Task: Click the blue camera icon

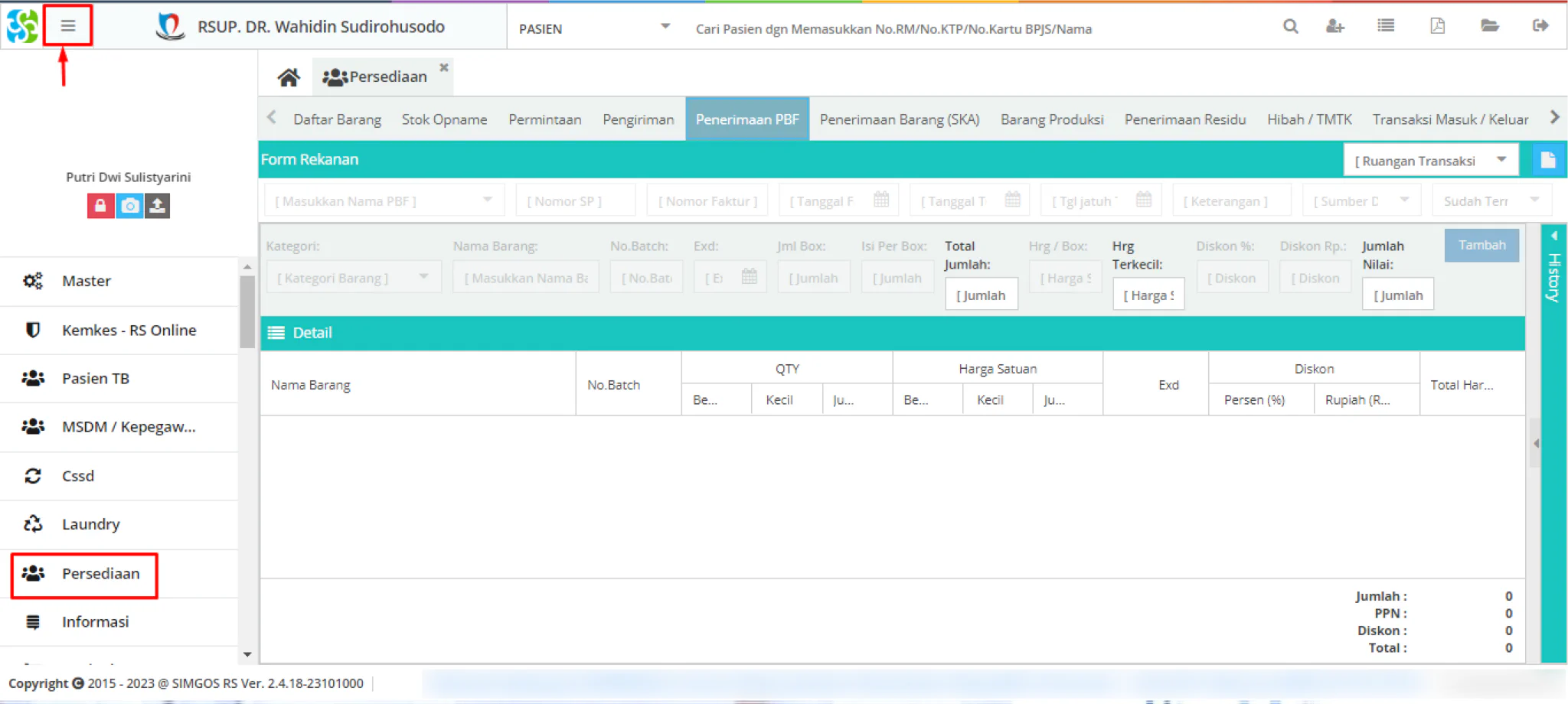Action: pos(129,206)
